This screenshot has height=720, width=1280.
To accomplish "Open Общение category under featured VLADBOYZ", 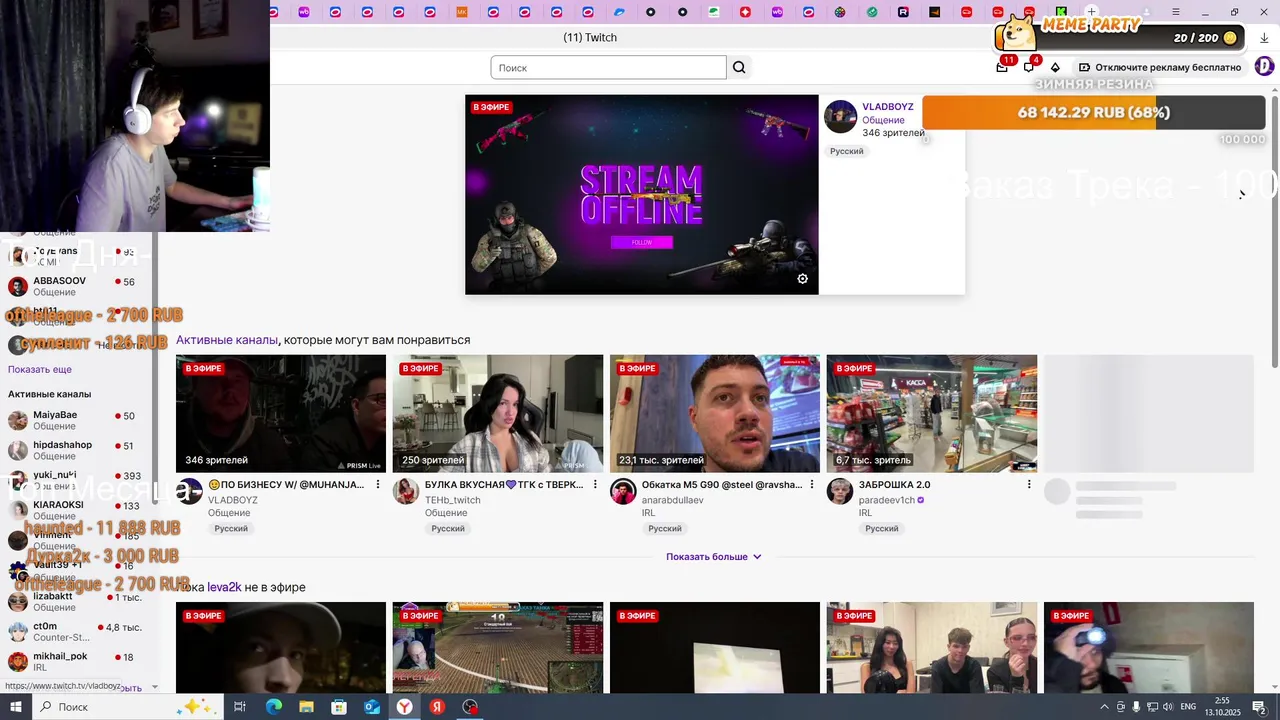I will (883, 120).
